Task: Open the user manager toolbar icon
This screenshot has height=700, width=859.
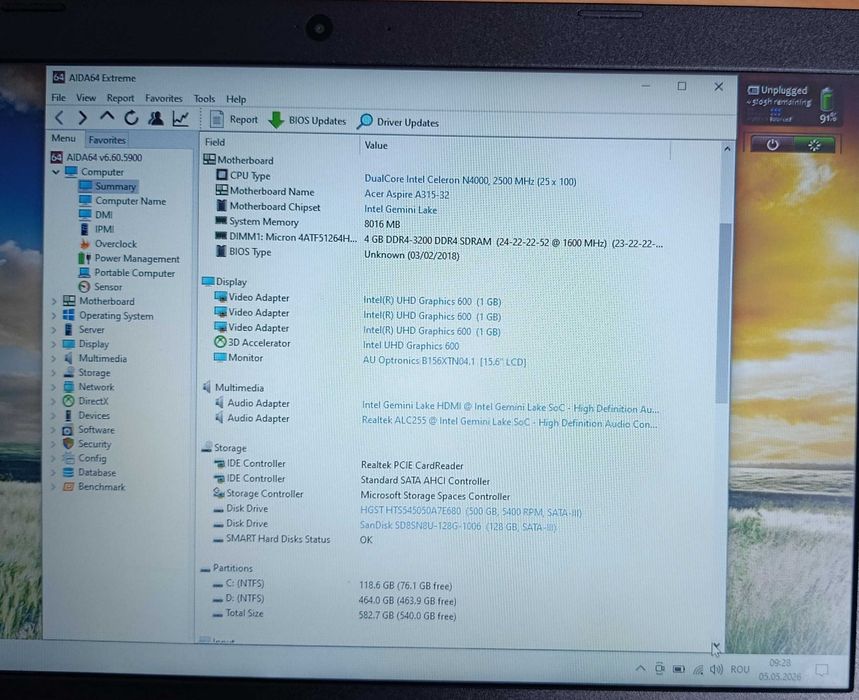Action: [x=156, y=118]
